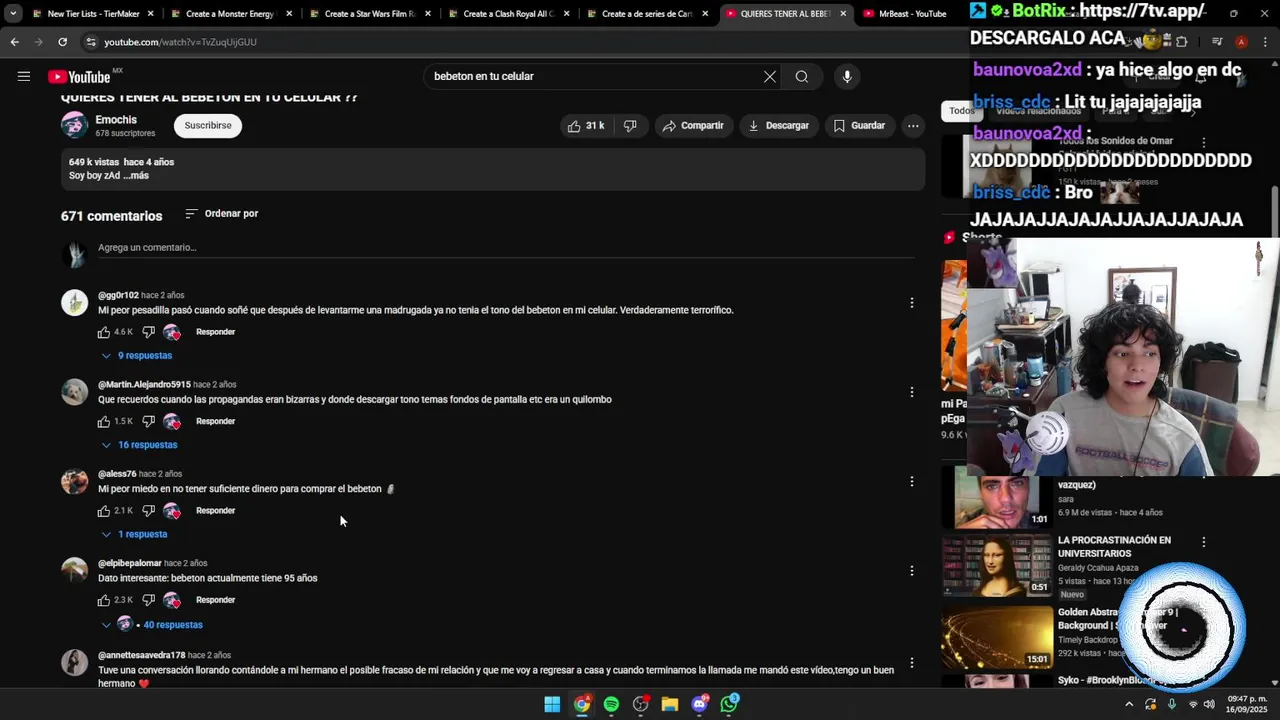Click Responder under @Martin.Alejandro5915 comment
The image size is (1280, 720).
click(x=215, y=421)
